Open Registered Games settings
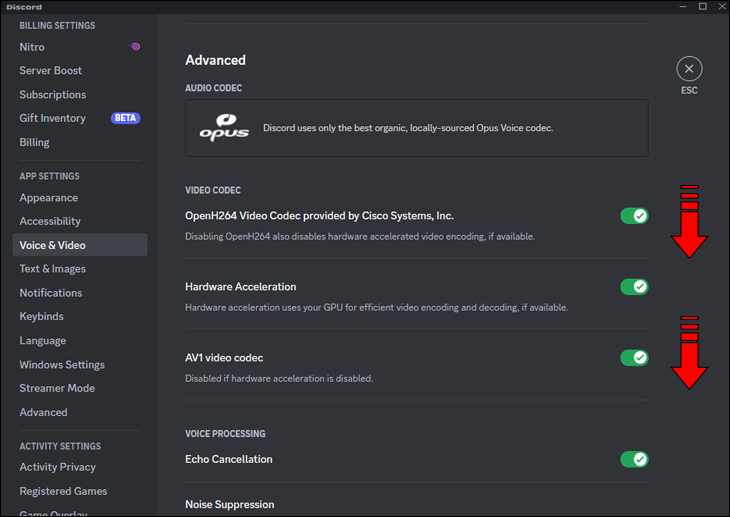 [x=63, y=491]
